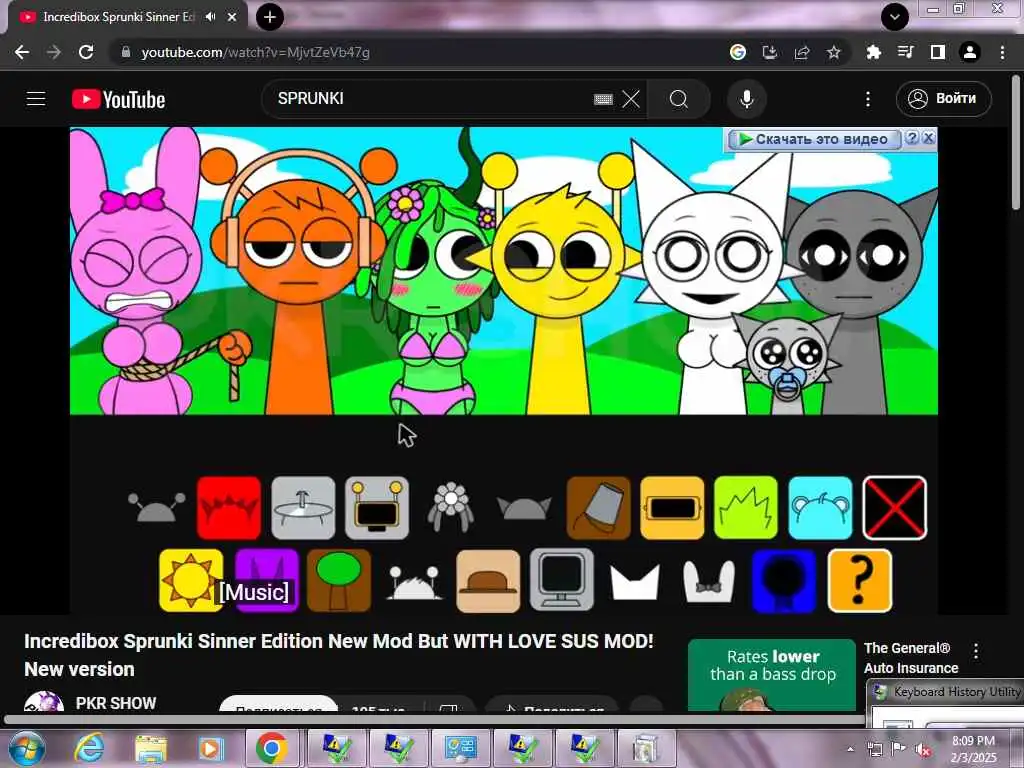The height and width of the screenshot is (768, 1024).
Task: Select the cyan bear character icon
Action: click(x=820, y=508)
